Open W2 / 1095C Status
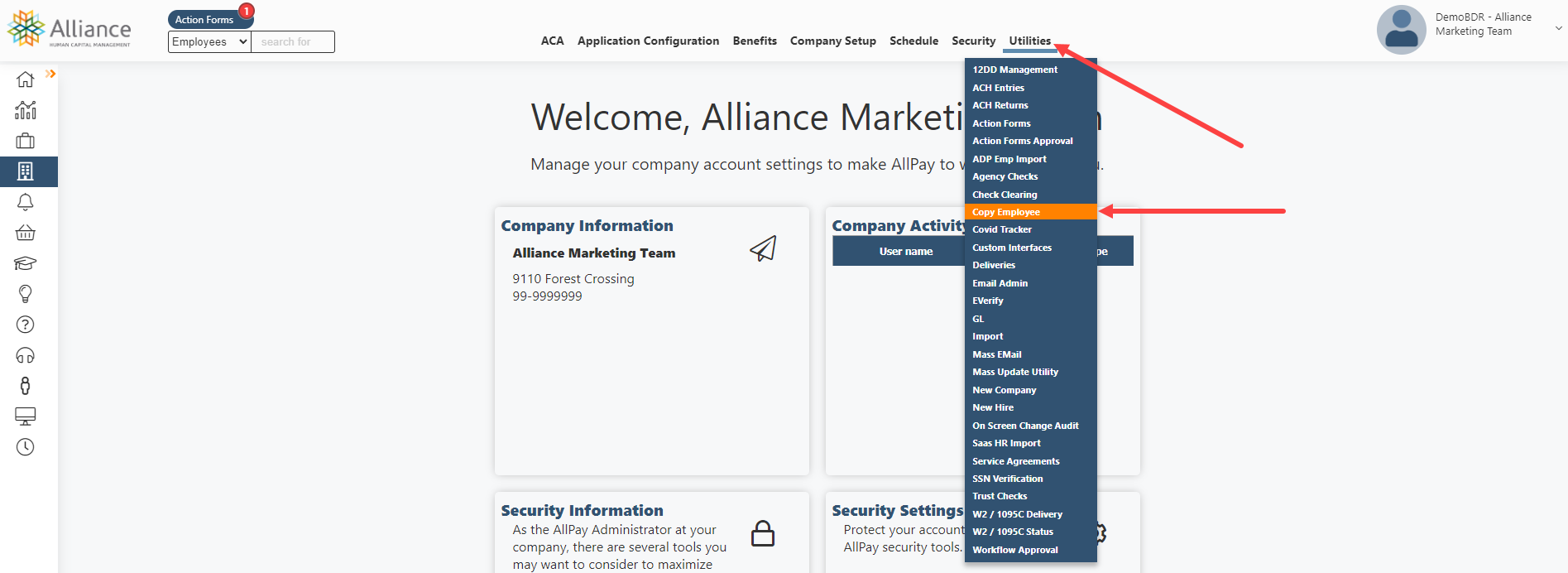 coord(1031,532)
